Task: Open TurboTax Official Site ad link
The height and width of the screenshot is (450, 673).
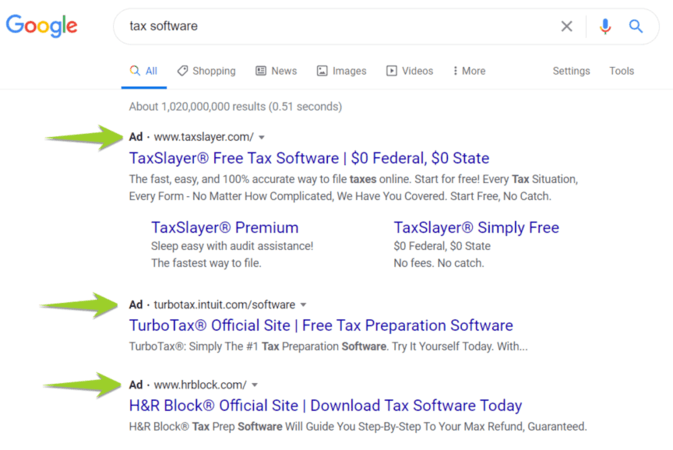Action: pyautogui.click(x=321, y=326)
